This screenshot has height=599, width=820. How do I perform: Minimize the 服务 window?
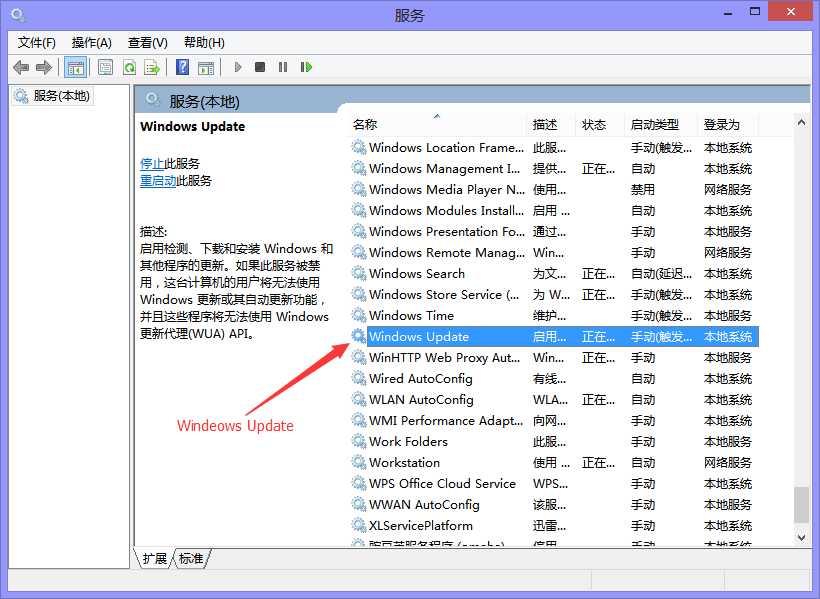click(727, 13)
